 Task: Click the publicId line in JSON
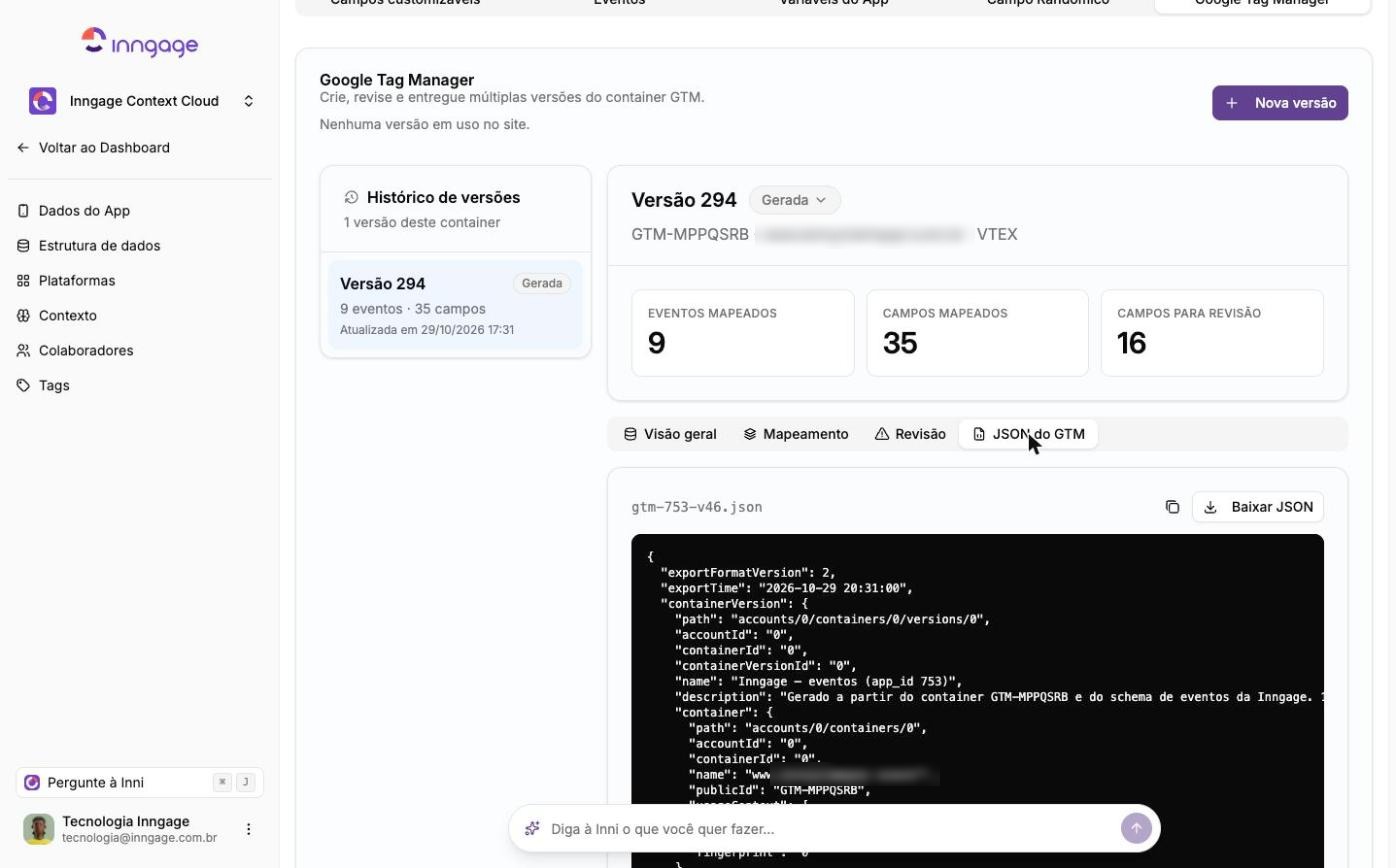click(780, 790)
